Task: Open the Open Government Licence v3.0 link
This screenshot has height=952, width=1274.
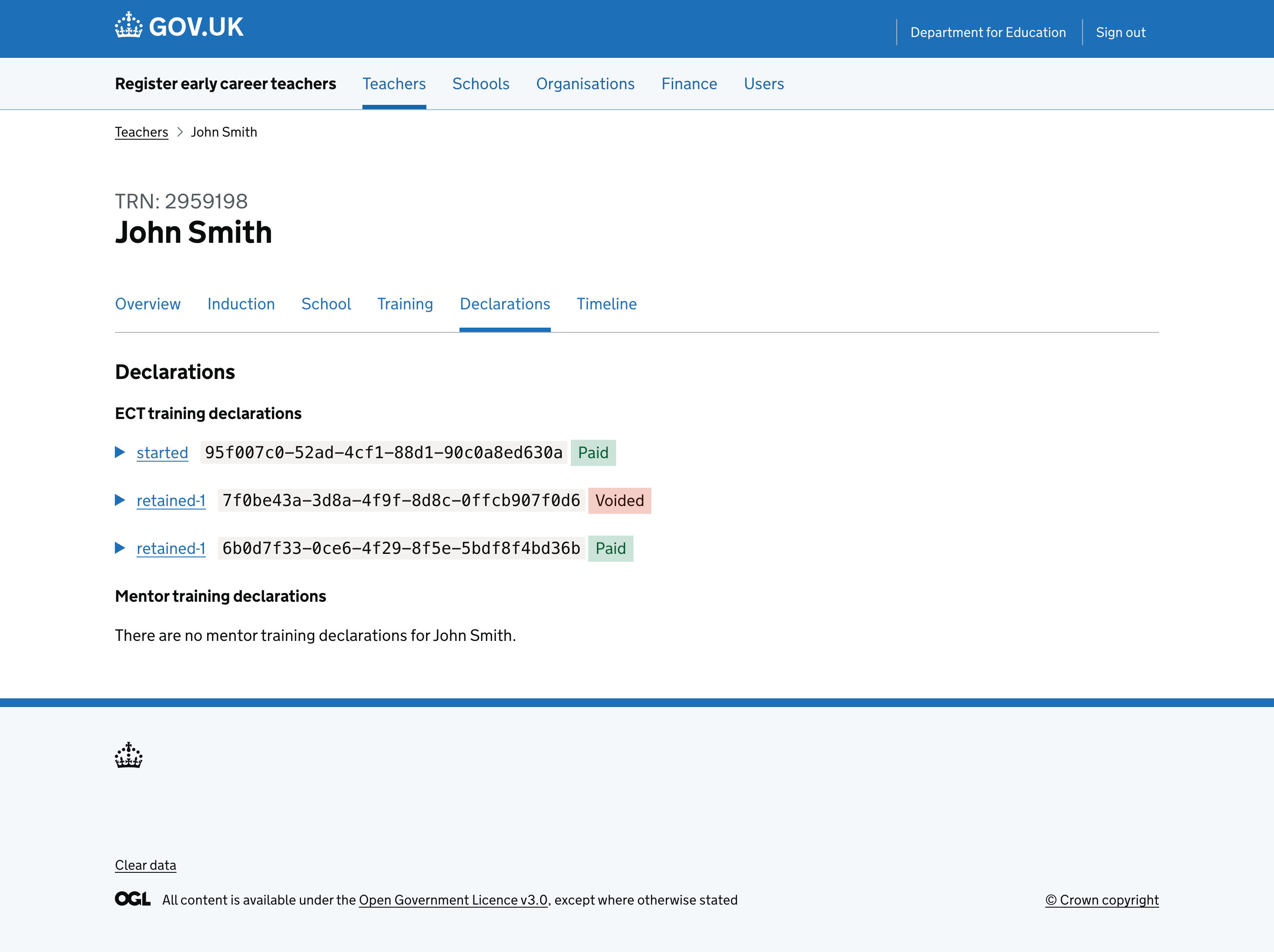Action: 453,900
